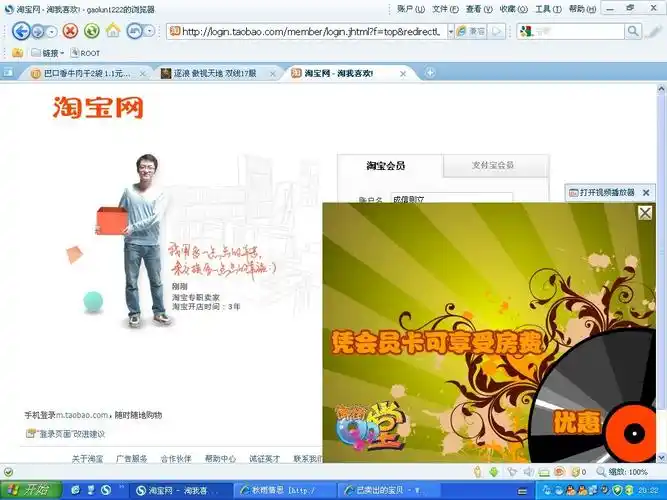Viewport: 667px width, 500px height.
Task: Click the 淘宝网 orange logo
Action: [98, 107]
